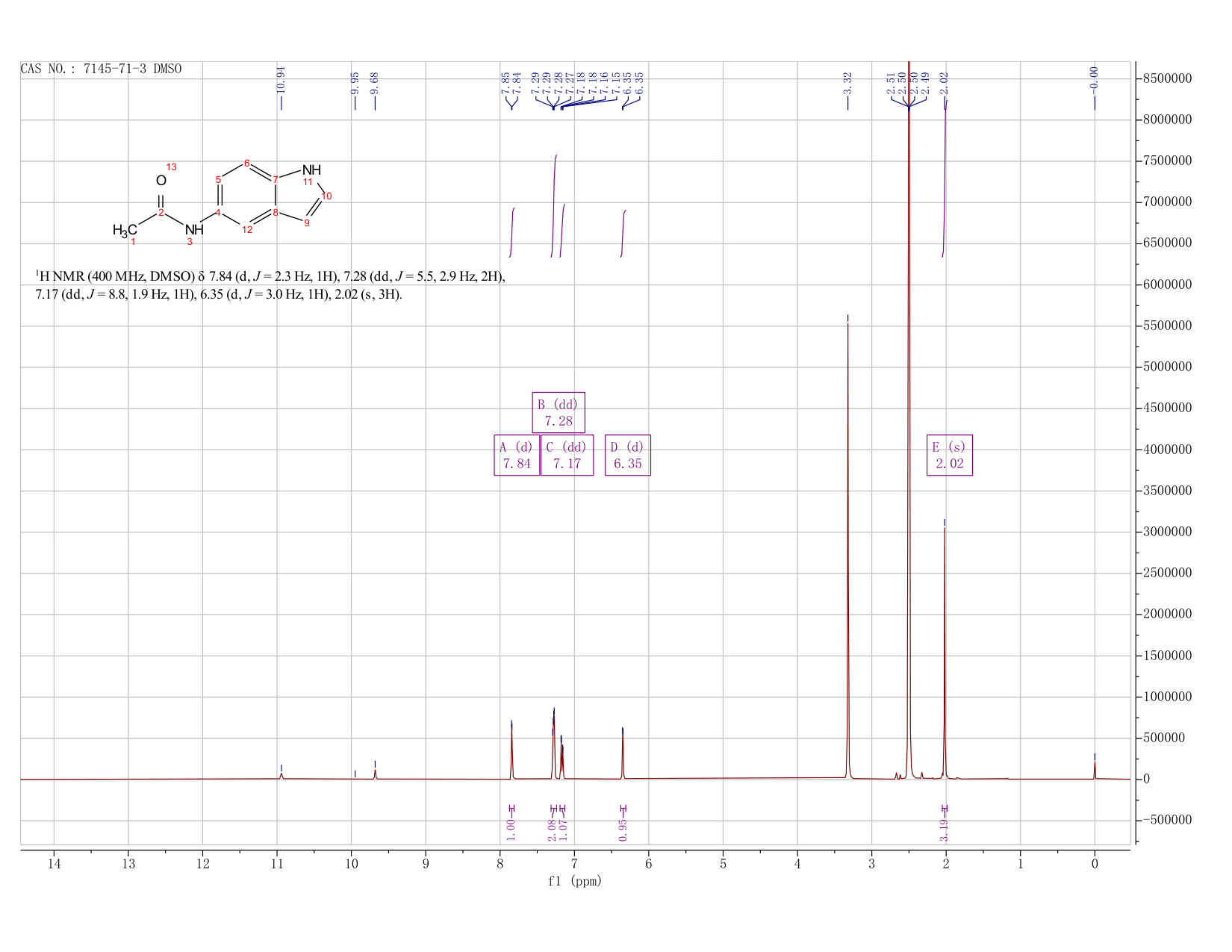This screenshot has width=1232, height=952.
Task: Select the multiplet box B (dd) 7.28
Action: 559,412
